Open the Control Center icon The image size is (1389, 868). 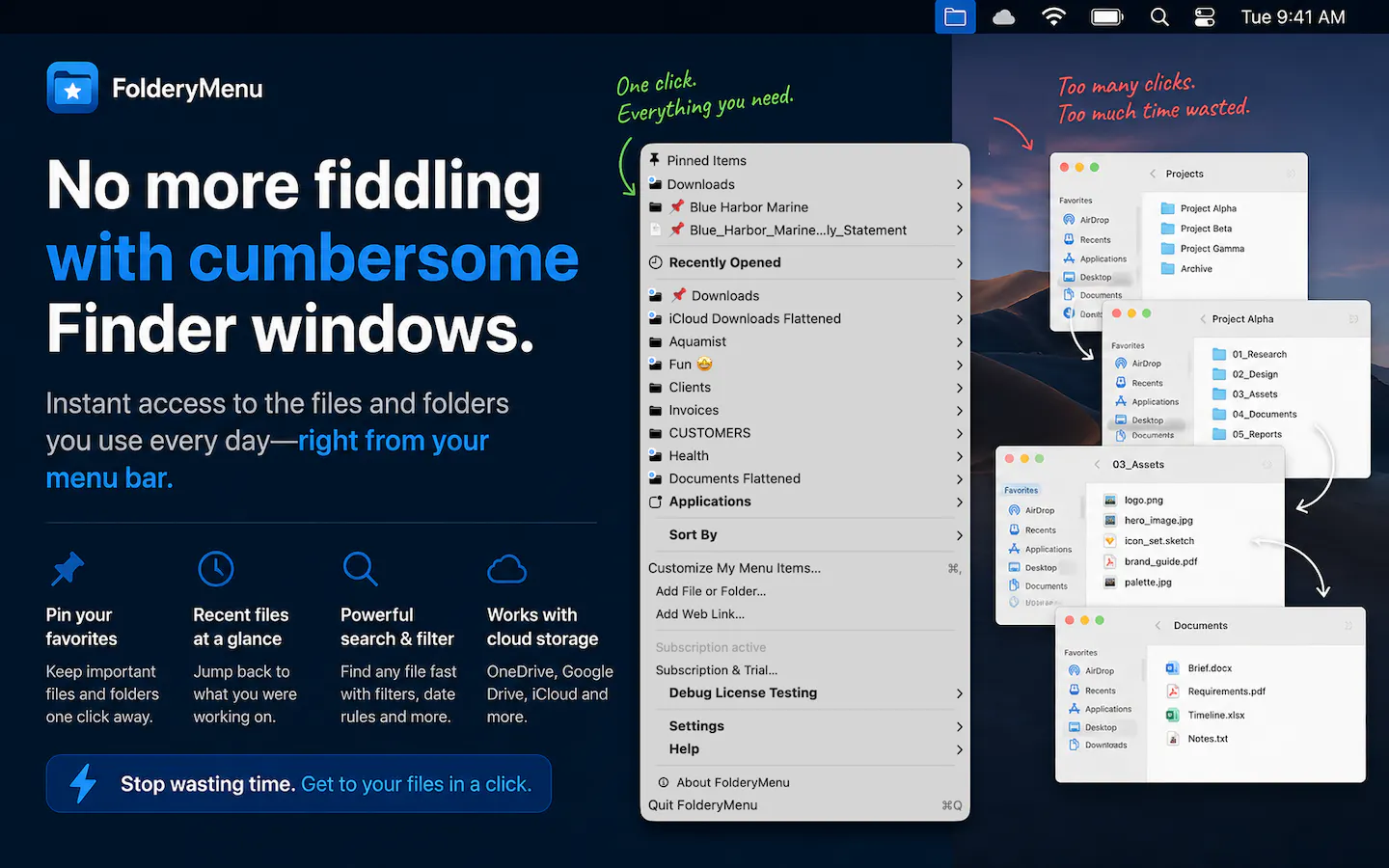(x=1206, y=17)
